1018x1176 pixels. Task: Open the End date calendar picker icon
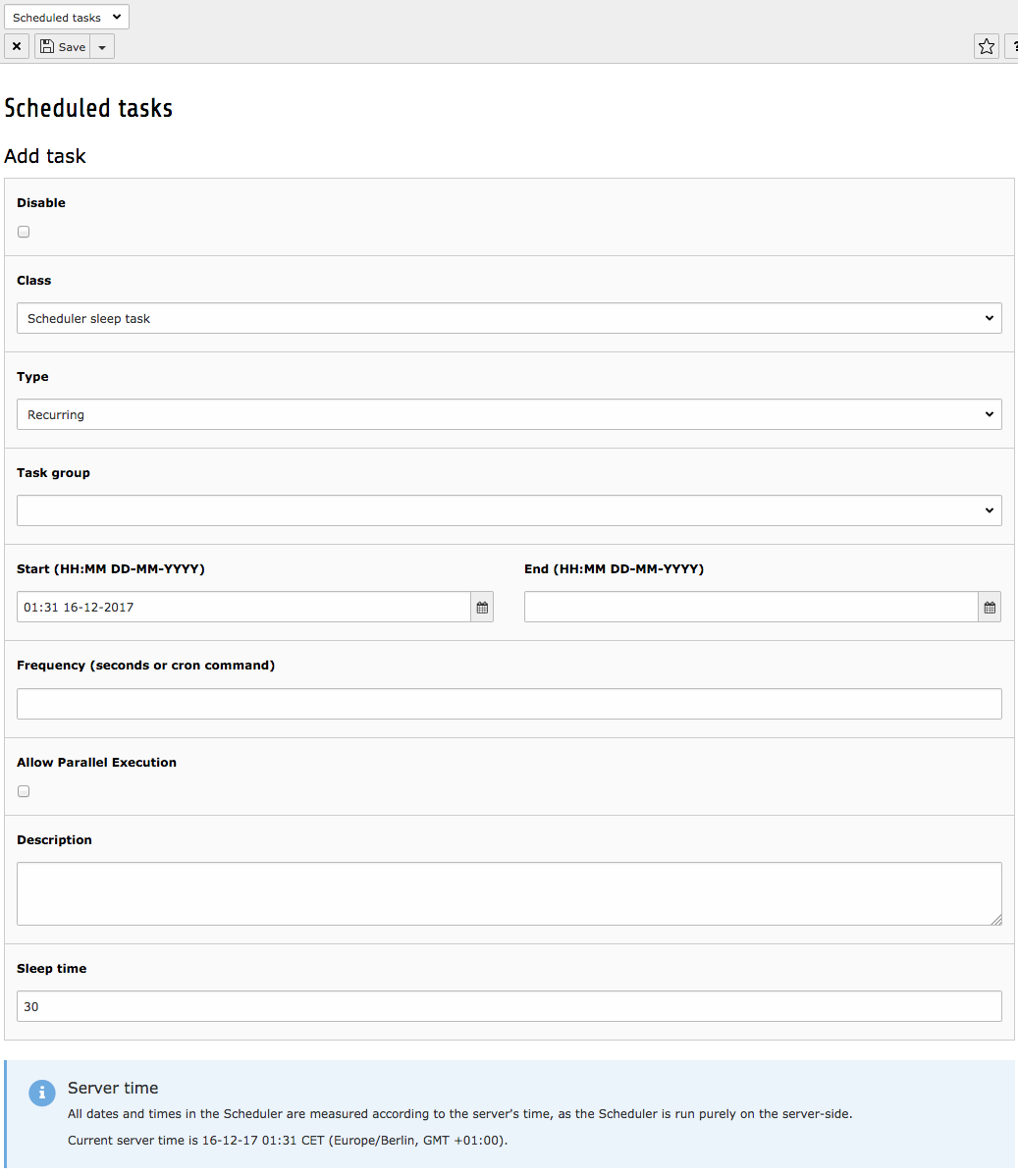coord(990,608)
